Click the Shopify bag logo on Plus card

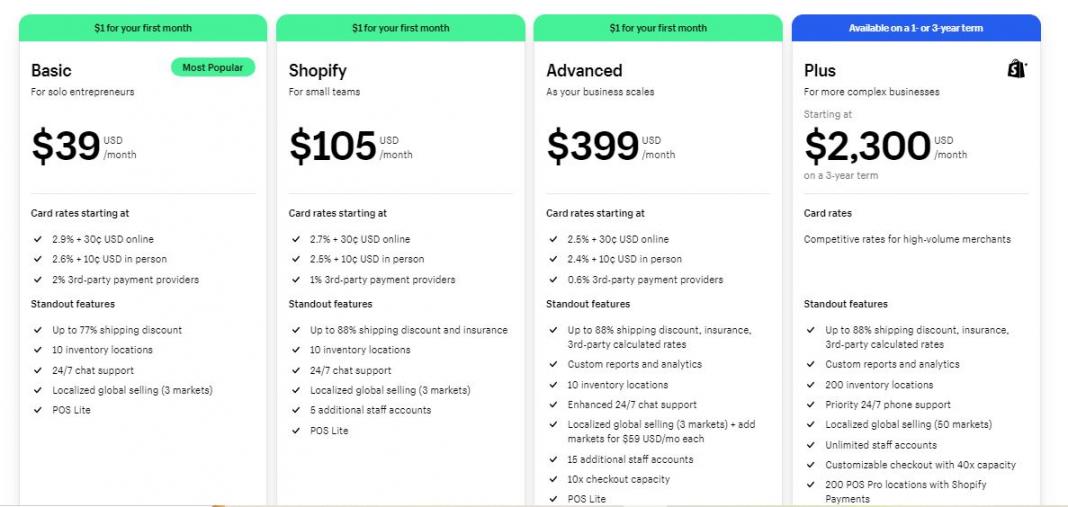(1016, 69)
